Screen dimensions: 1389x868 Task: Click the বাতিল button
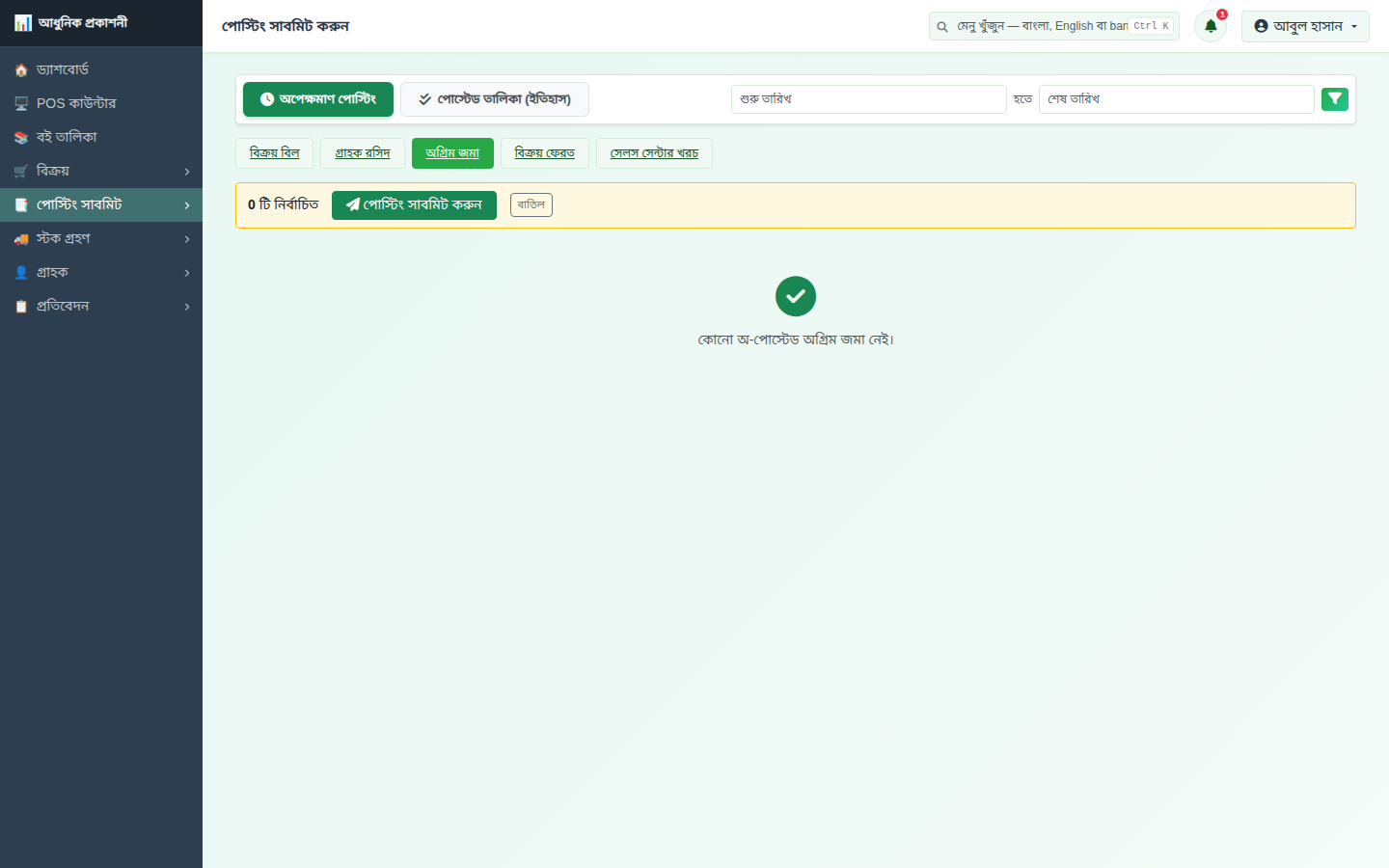pos(531,204)
